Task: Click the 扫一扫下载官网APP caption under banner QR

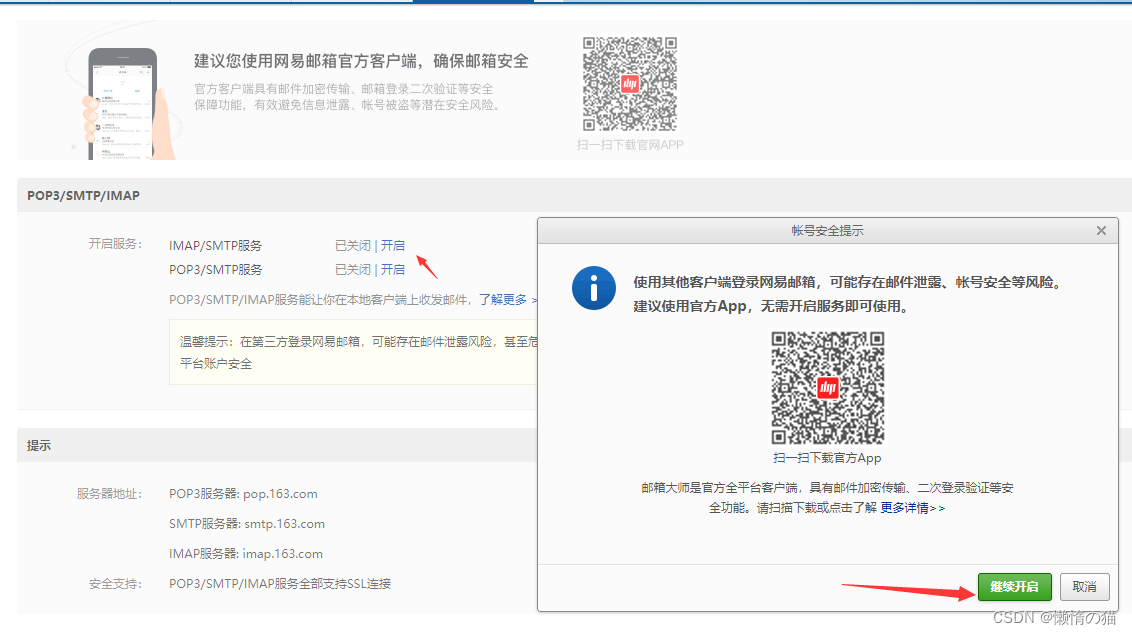Action: pyautogui.click(x=630, y=144)
